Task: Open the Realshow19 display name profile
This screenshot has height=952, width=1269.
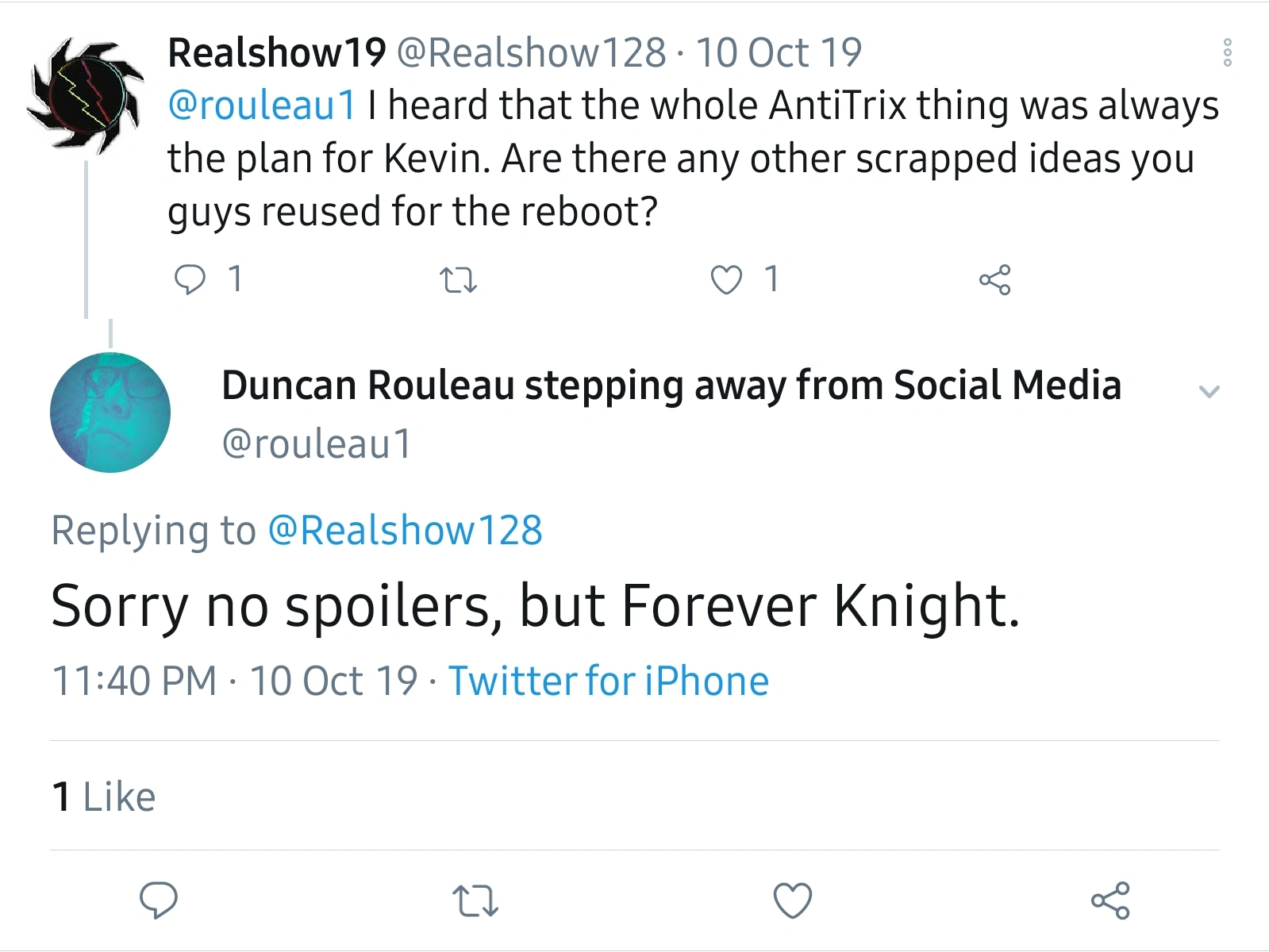Action: (276, 53)
